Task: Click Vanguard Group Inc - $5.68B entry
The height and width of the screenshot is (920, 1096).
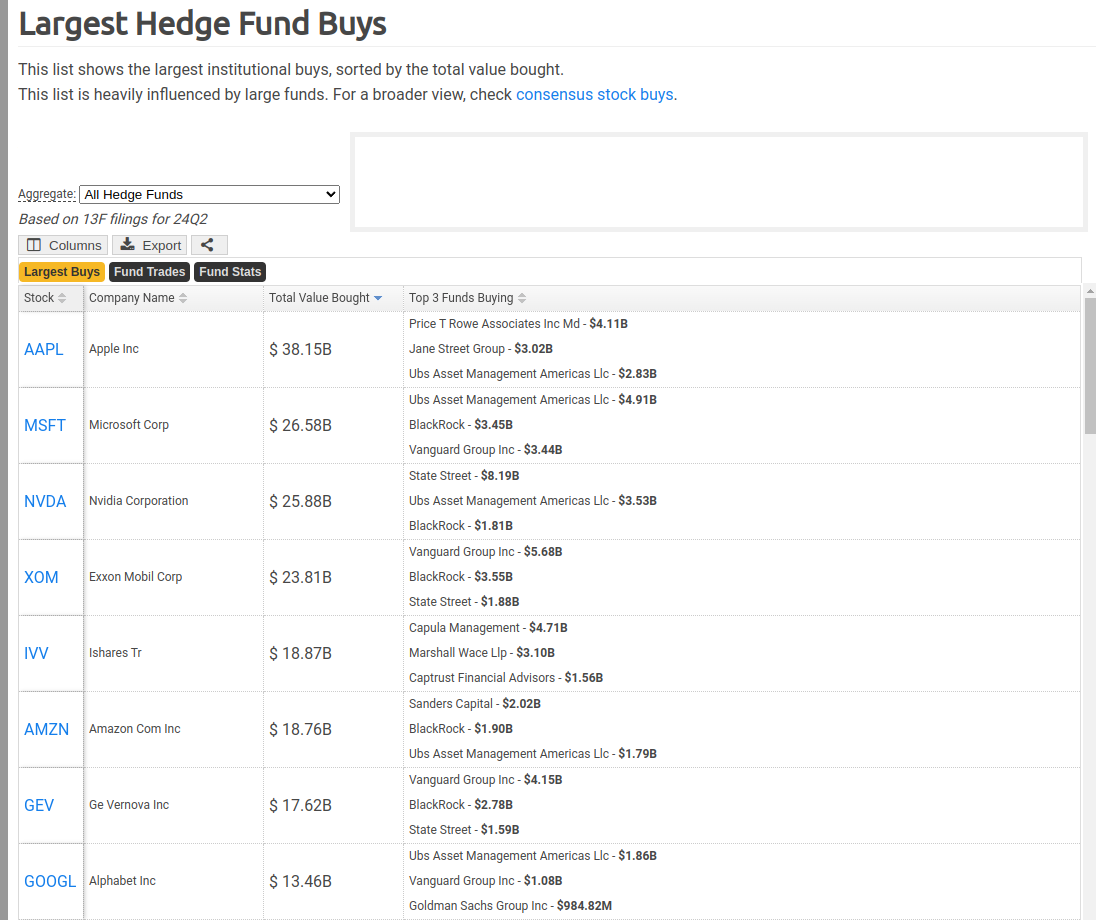Action: (x=486, y=552)
